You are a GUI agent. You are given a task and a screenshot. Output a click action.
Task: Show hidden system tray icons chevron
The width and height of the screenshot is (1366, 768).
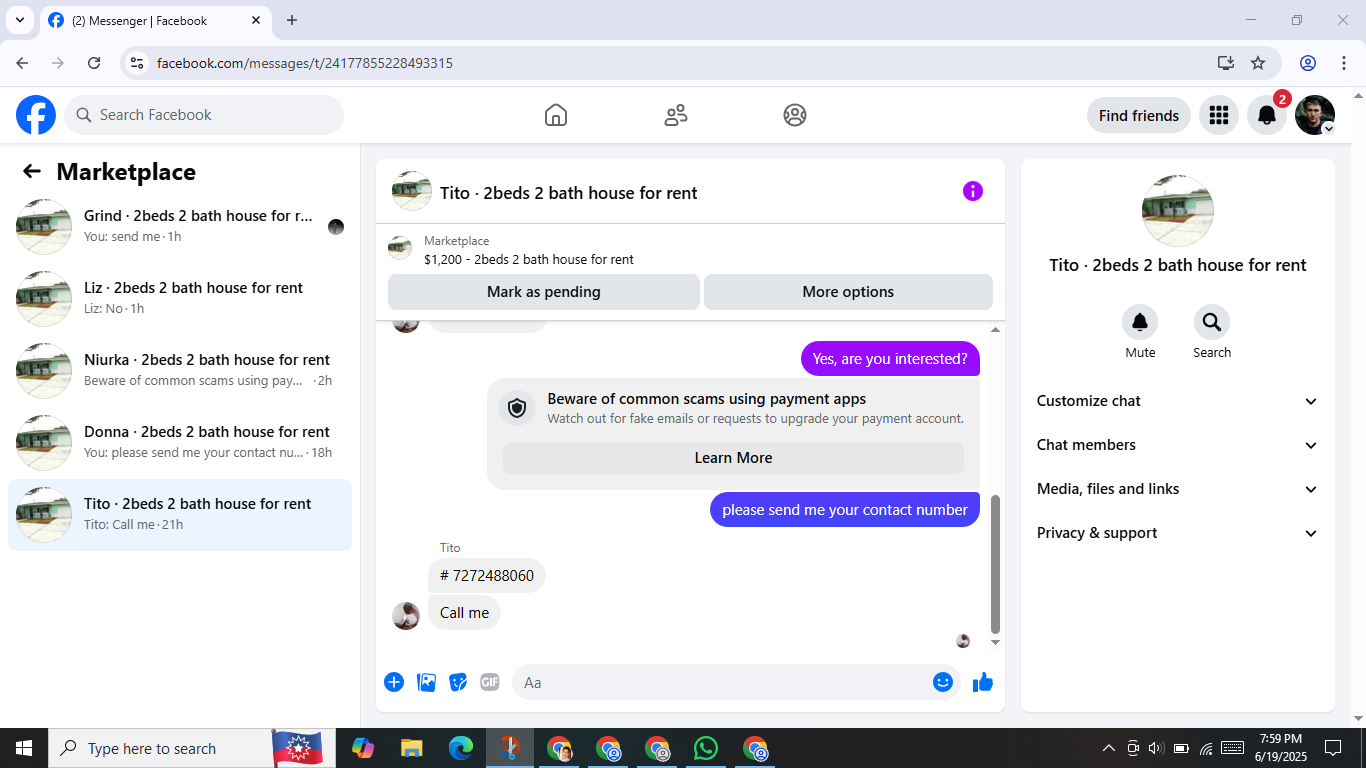click(1108, 748)
